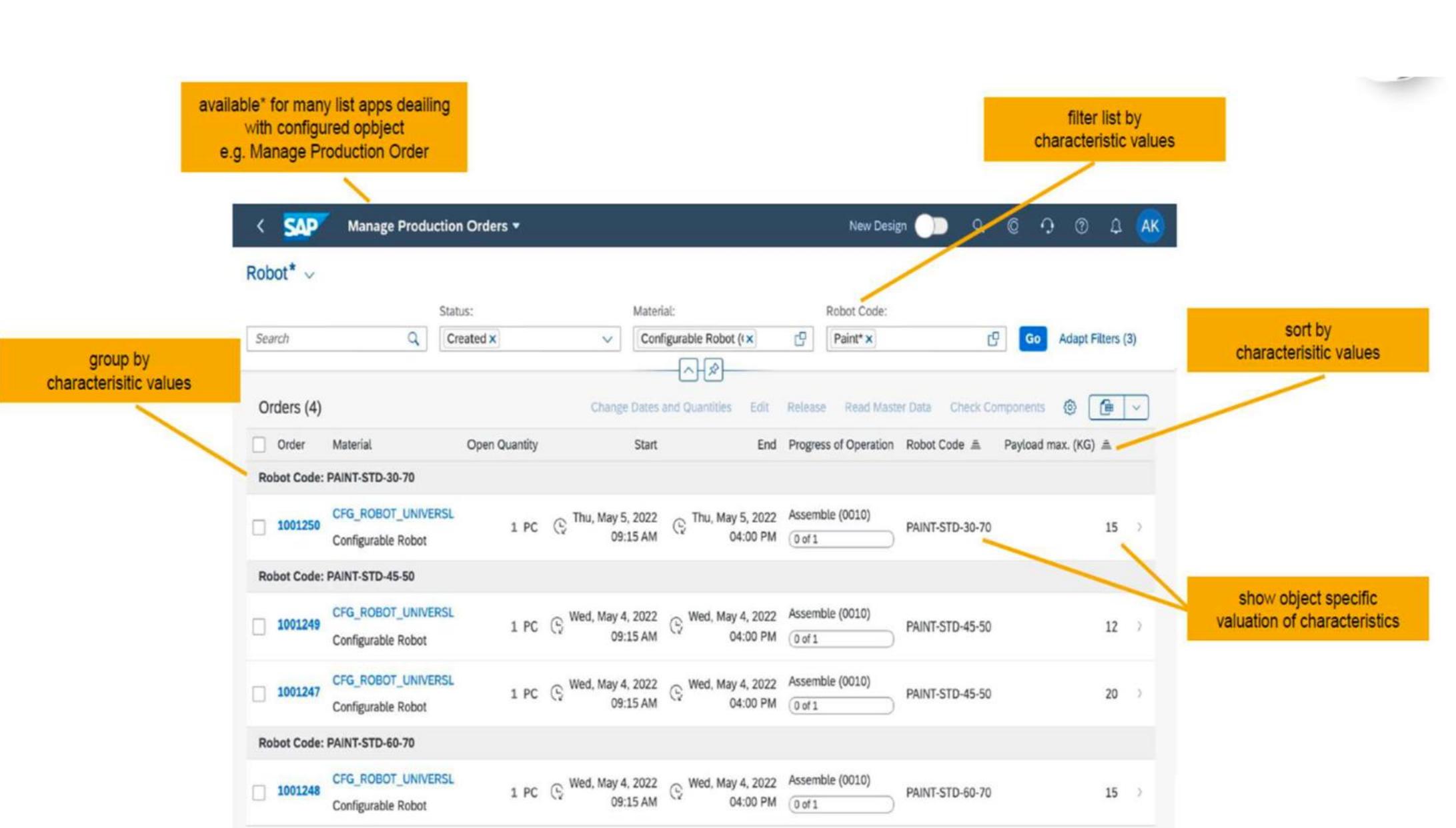Open the notifications bell
1456x828 pixels.
coord(1115,226)
